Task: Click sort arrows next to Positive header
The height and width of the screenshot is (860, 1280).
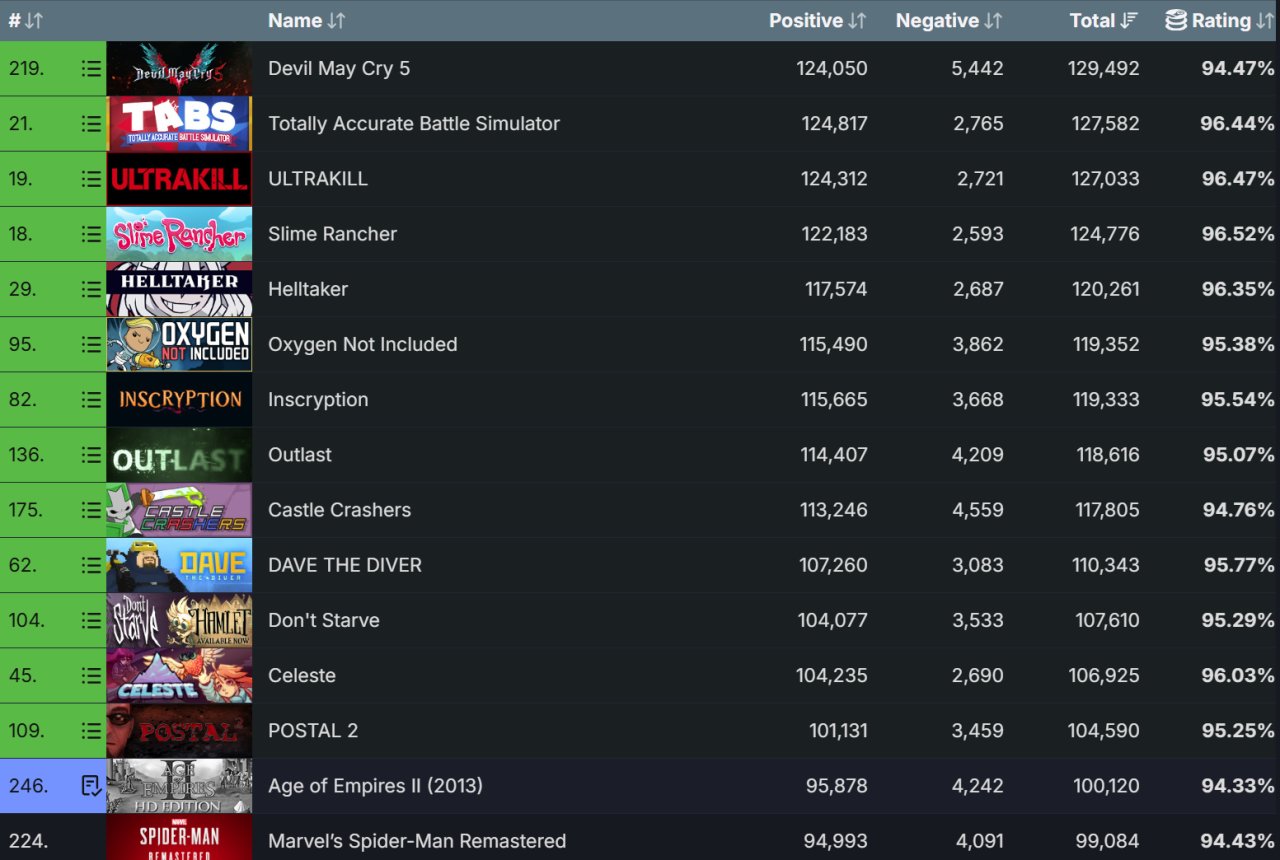Action: 857,20
